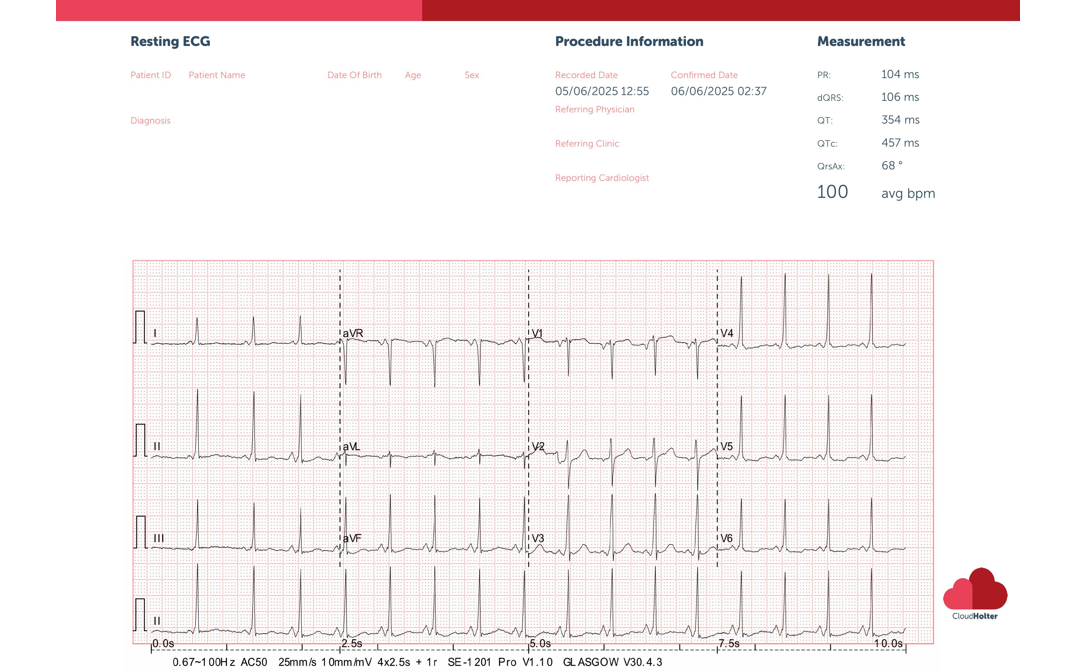Click the 0.0s time axis marker
Viewport: 1092px width, 672px height.
tap(164, 643)
